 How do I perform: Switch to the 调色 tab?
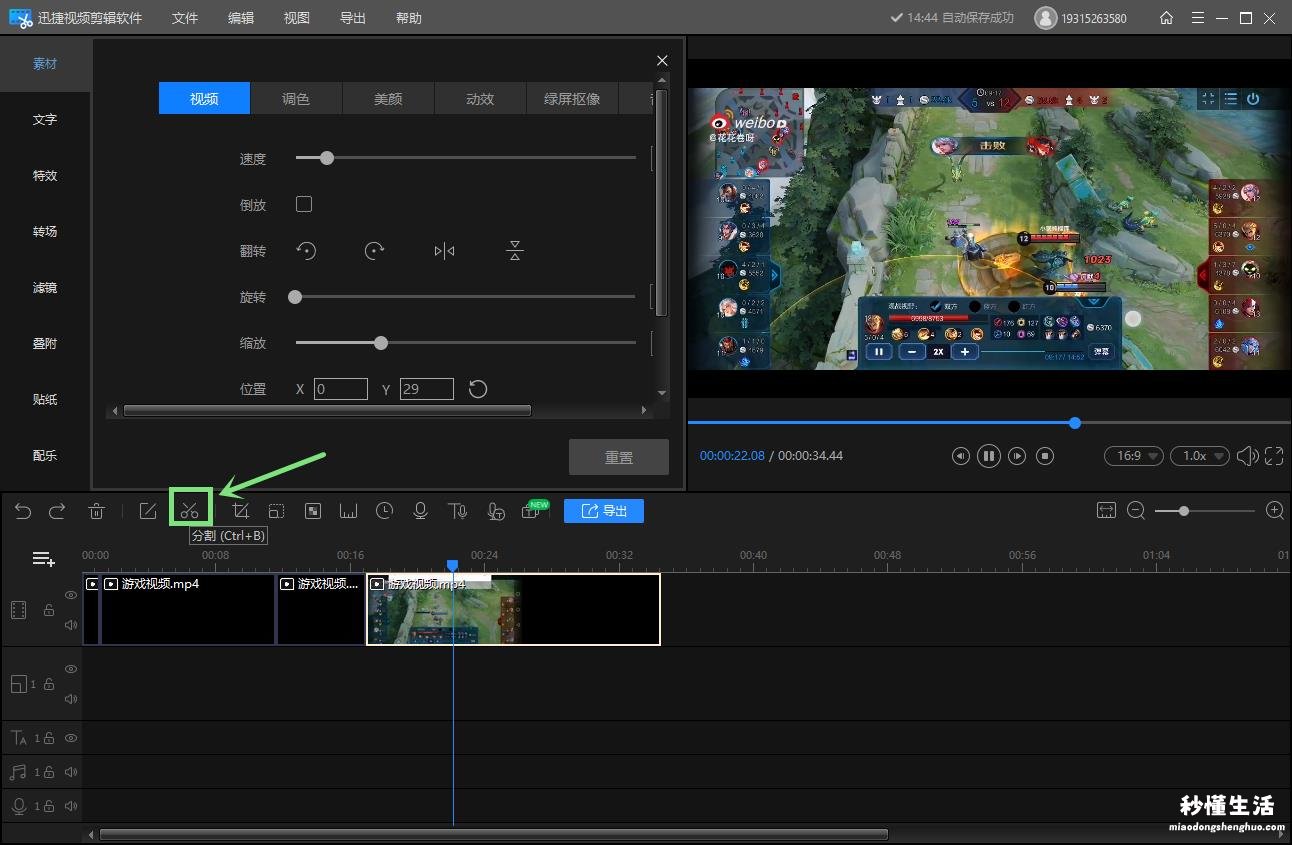click(296, 98)
